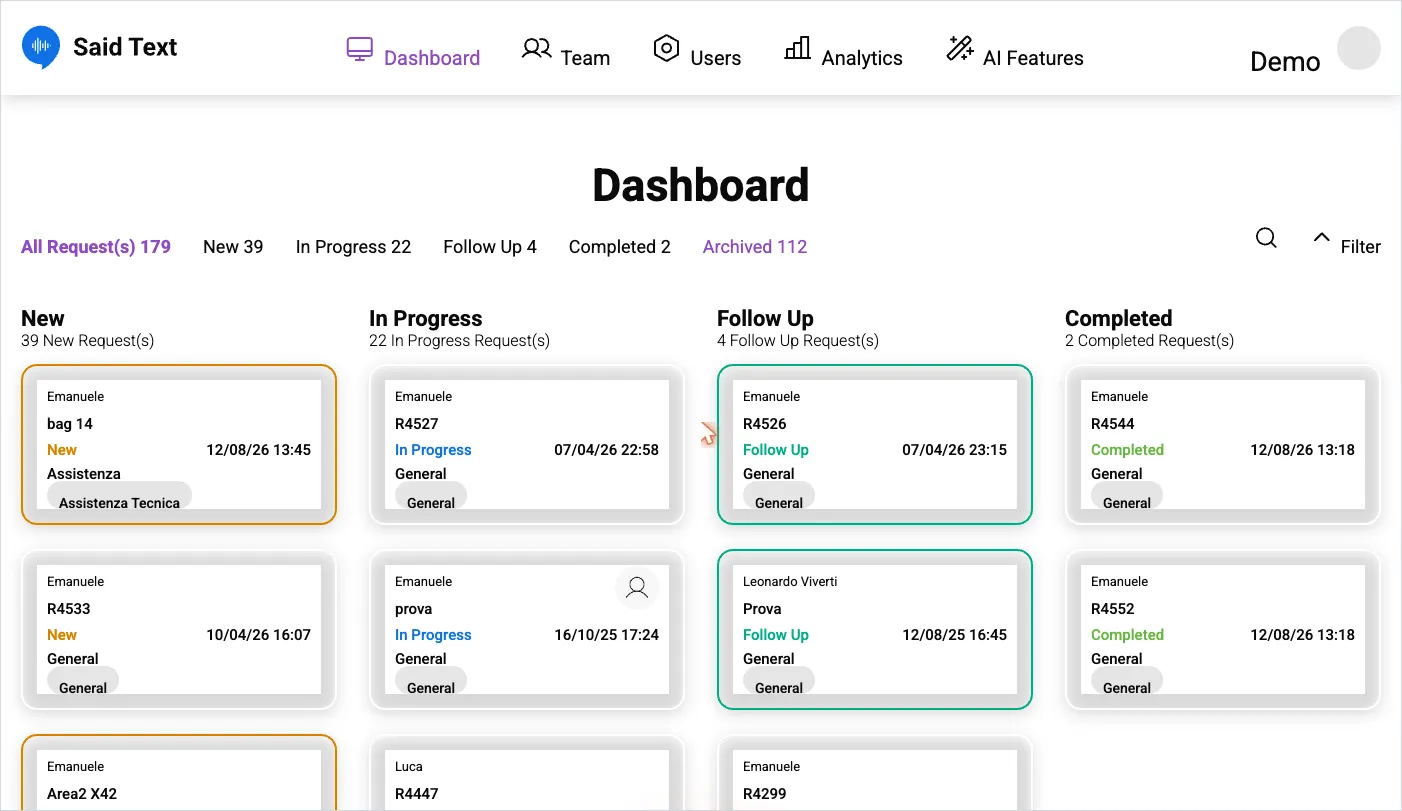Open the Dashboard monitor icon in navigation
Viewport: 1402px width, 811px height.
359,49
